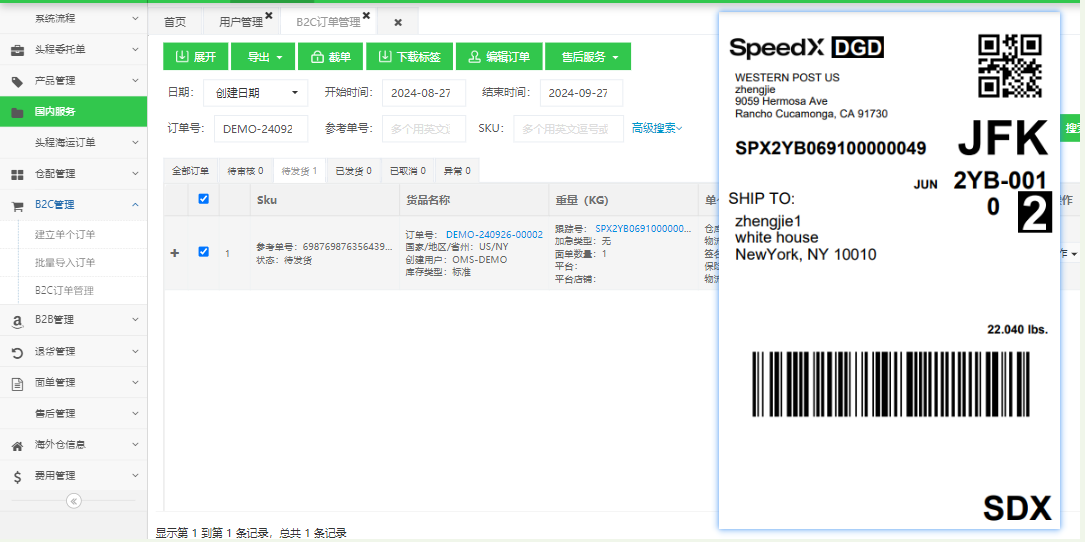The height and width of the screenshot is (542, 1085).
Task: Click the Amazon icon for B2B管理
Action: click(x=17, y=320)
